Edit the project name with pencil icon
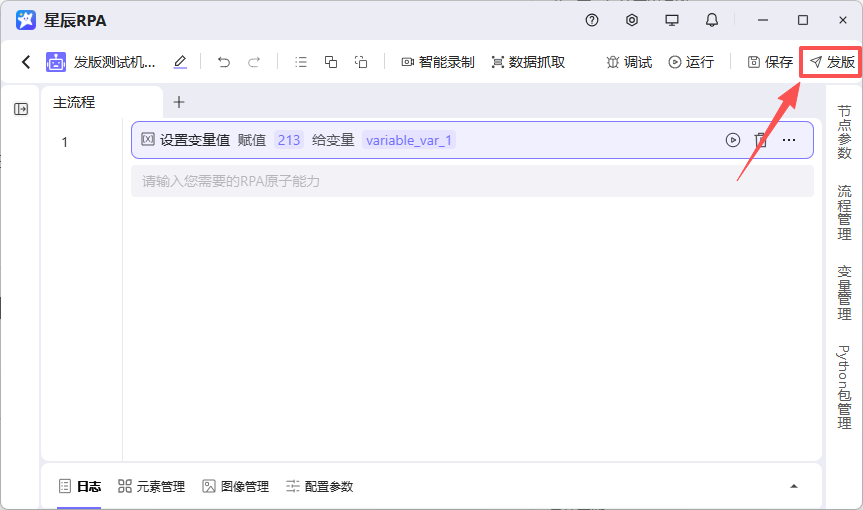Viewport: 863px width, 510px height. 180,62
